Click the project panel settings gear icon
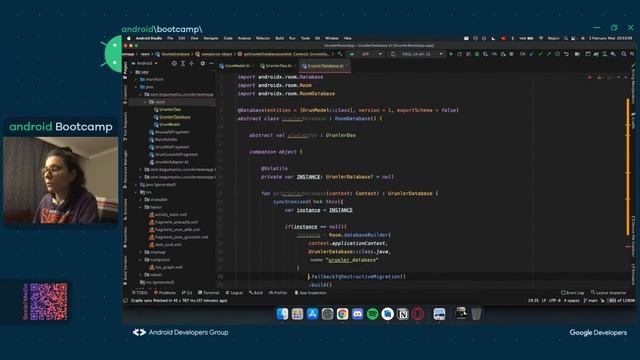Screen dimensions: 640x360 [202, 63]
